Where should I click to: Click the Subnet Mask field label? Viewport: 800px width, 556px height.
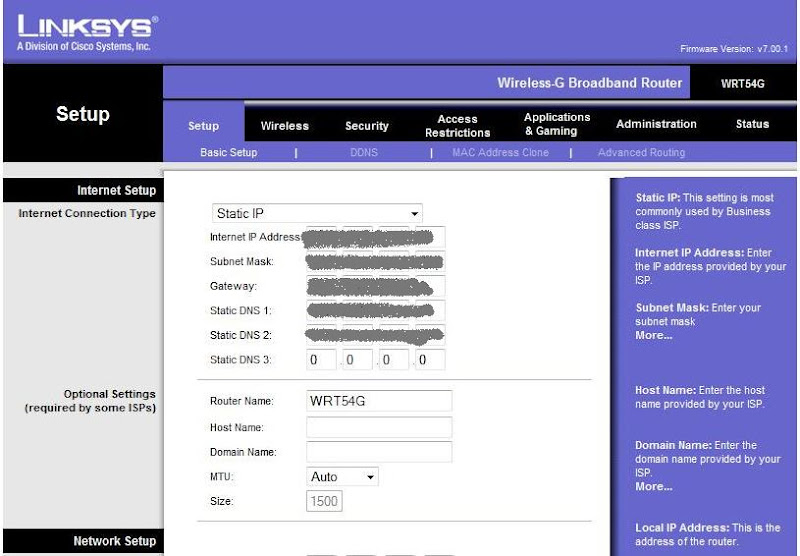(x=242, y=262)
